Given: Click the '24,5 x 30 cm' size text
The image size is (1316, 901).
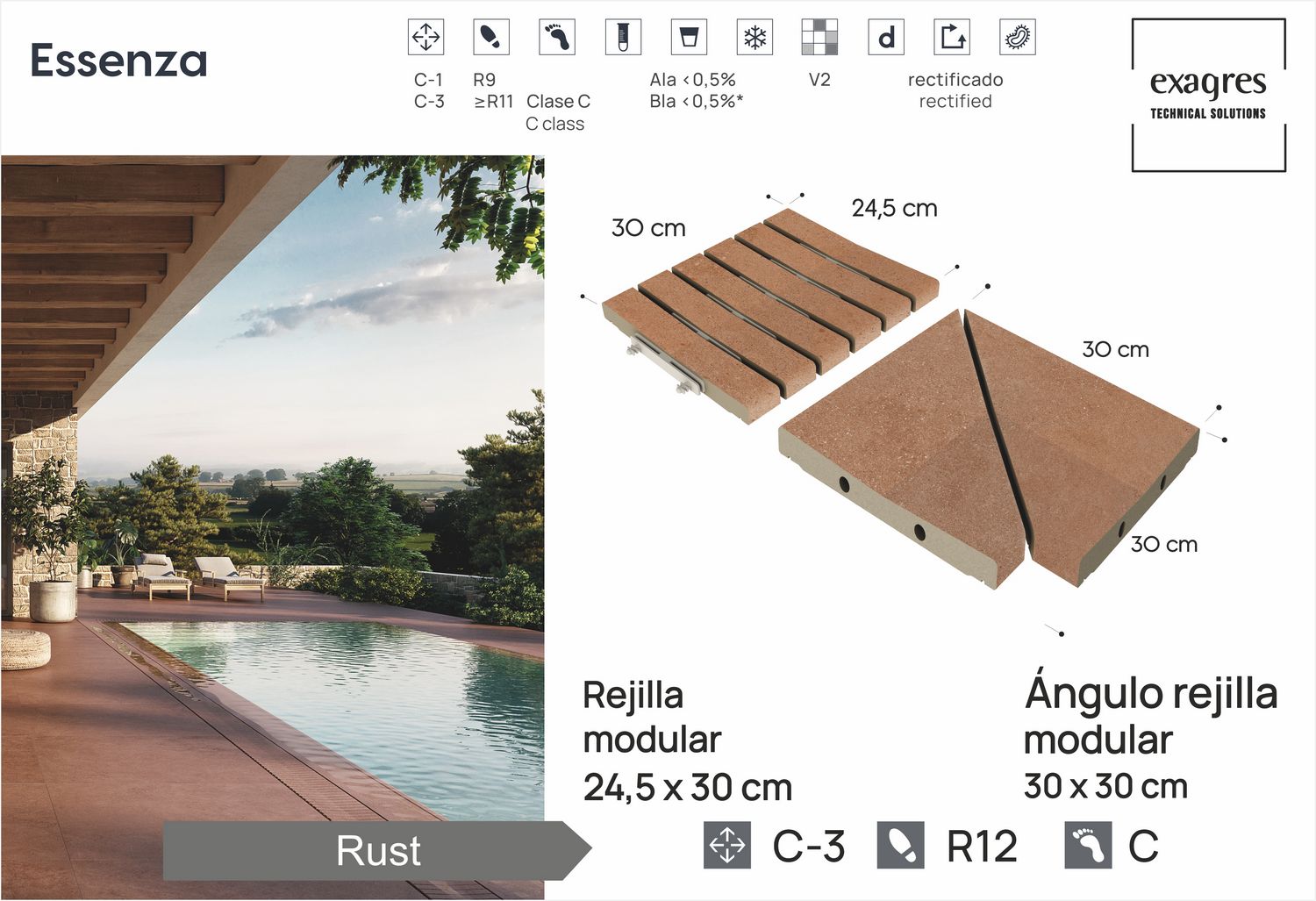Looking at the screenshot, I should tap(688, 788).
